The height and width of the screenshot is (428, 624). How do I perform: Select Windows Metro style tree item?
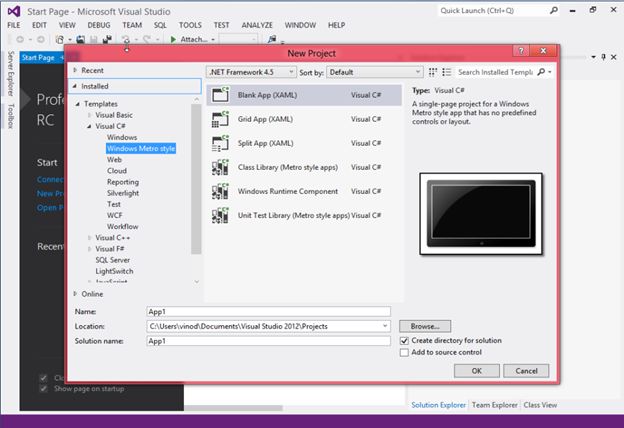click(141, 149)
